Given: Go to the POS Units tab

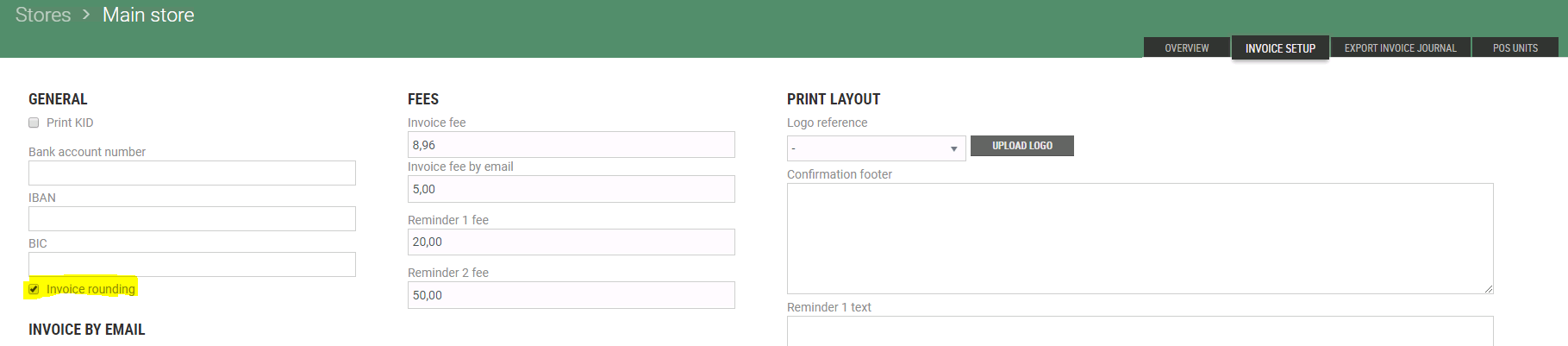Looking at the screenshot, I should 1515,48.
